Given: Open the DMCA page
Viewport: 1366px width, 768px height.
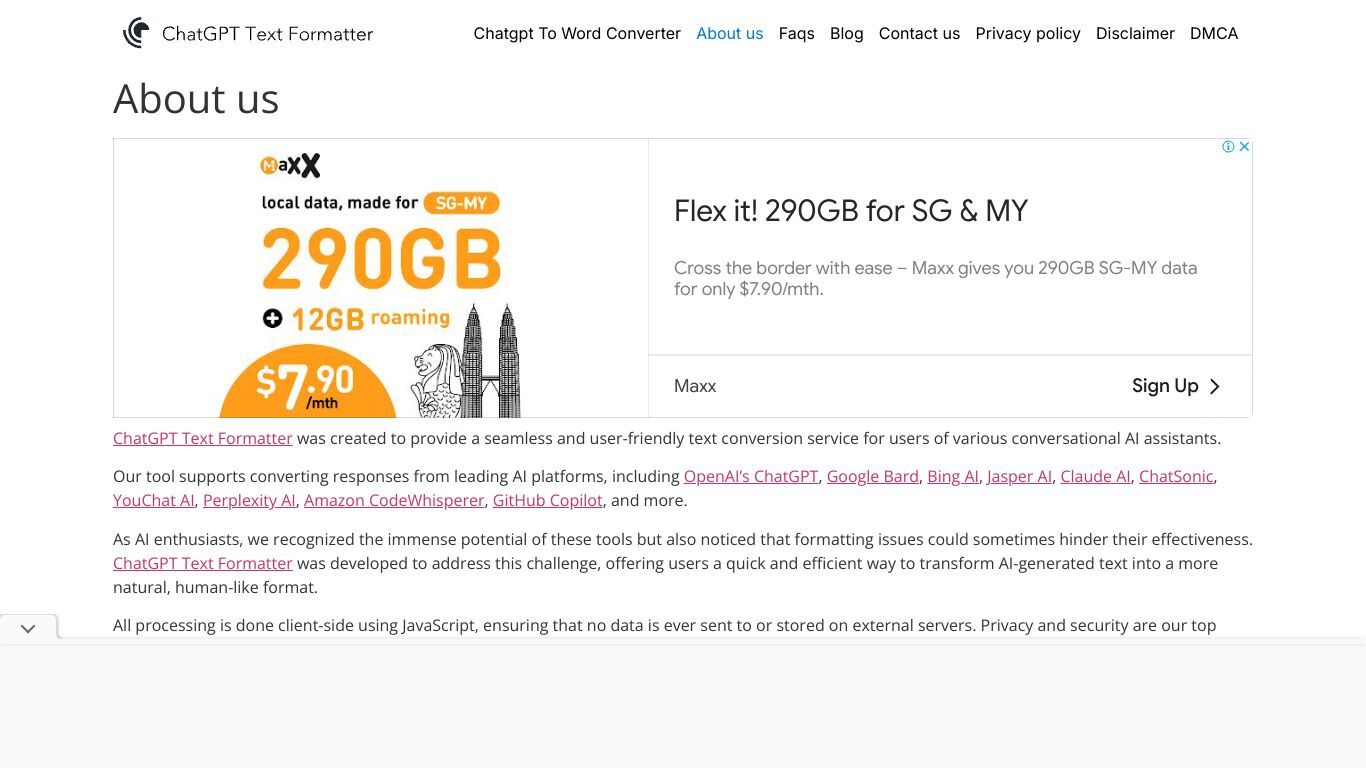Looking at the screenshot, I should point(1214,33).
